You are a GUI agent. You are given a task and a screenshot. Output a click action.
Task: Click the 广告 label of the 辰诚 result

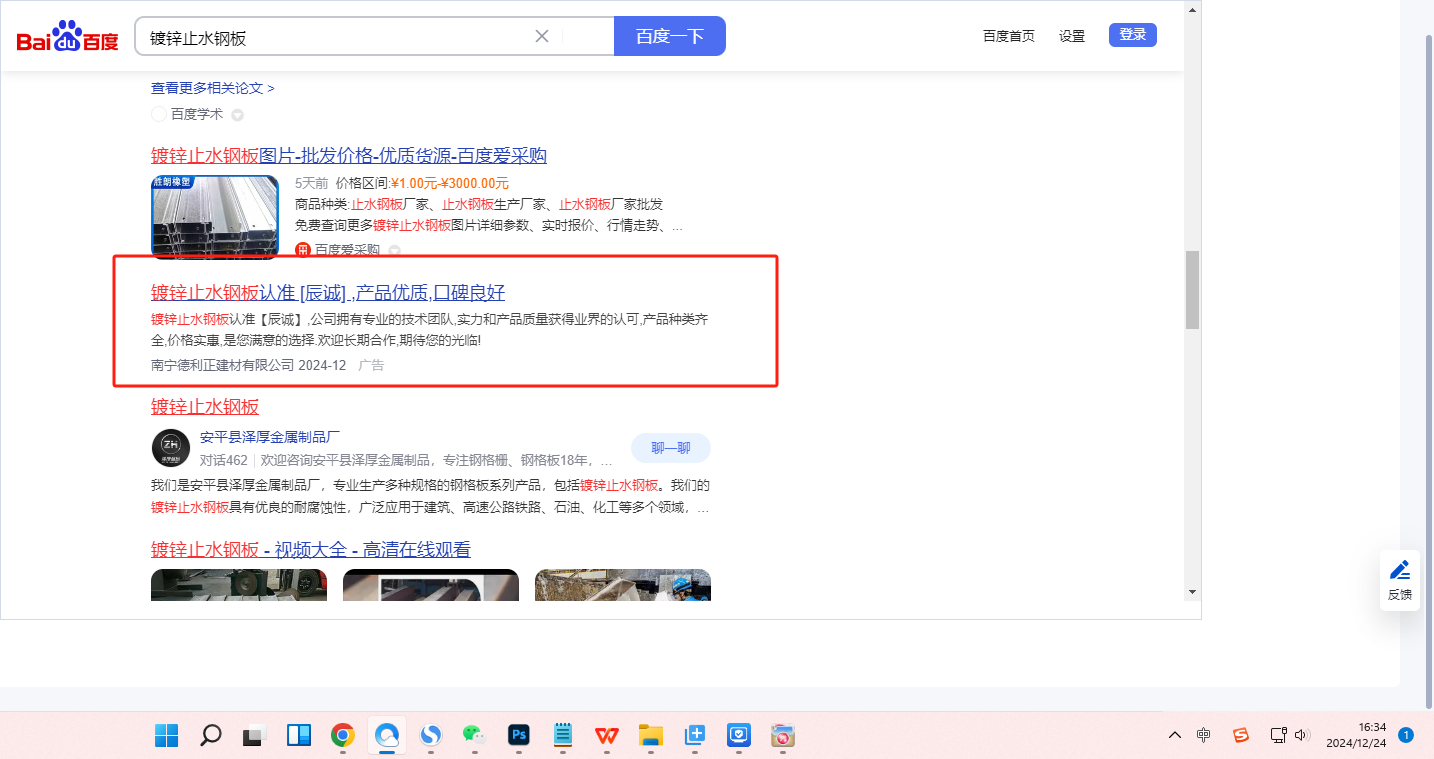pyautogui.click(x=371, y=365)
